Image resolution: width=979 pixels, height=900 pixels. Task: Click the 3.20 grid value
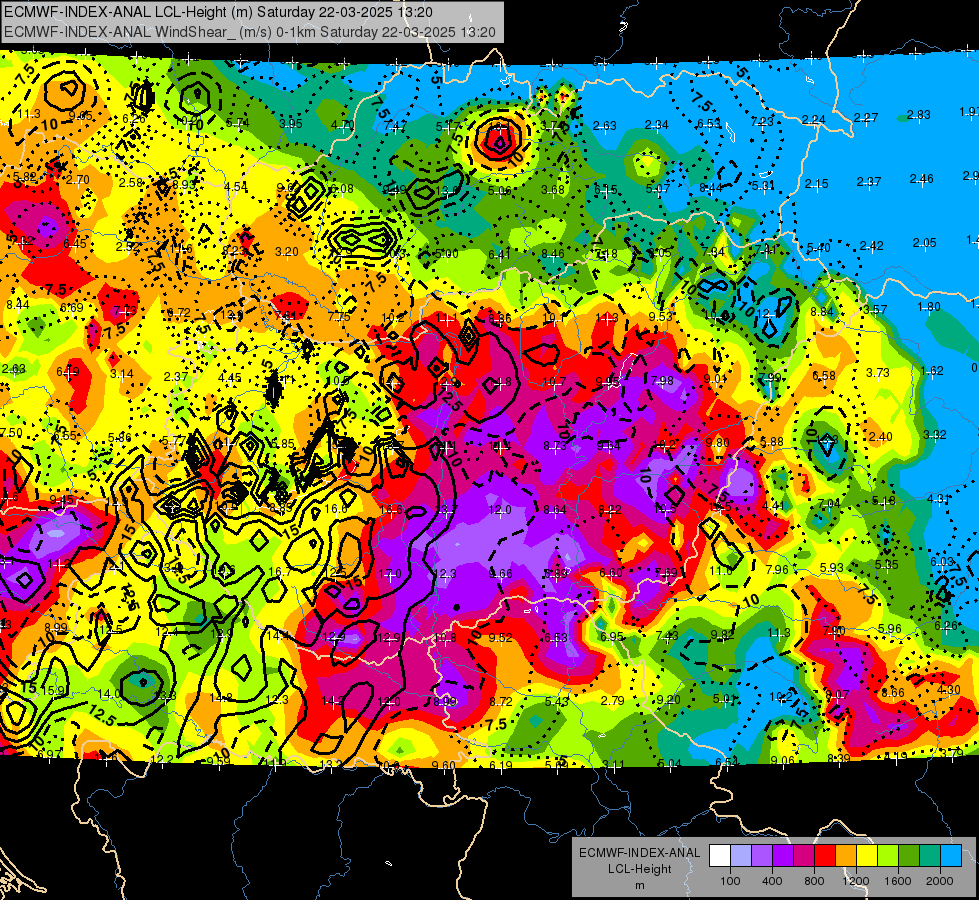287,252
